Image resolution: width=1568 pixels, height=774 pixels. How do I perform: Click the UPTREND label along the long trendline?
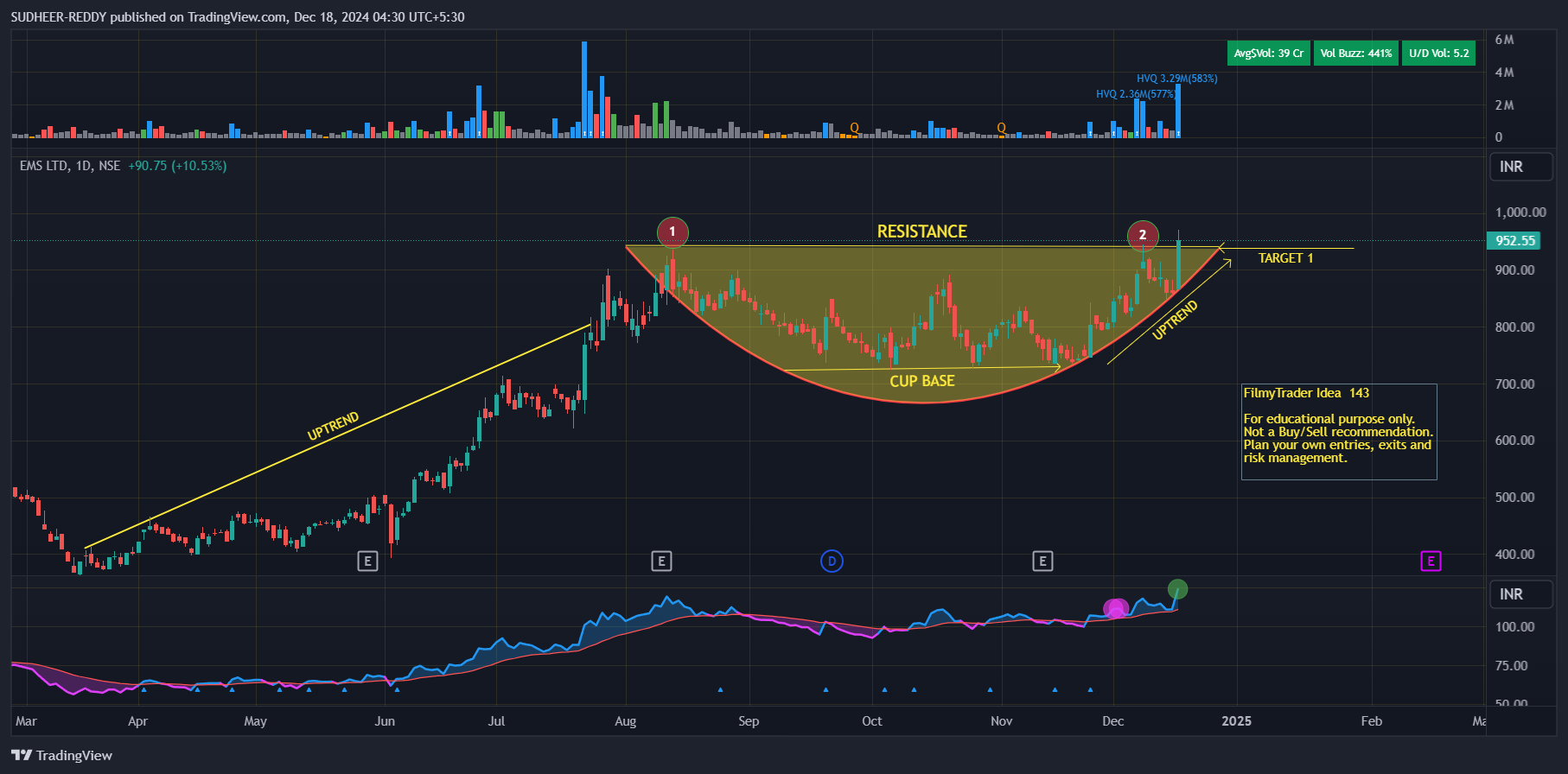click(x=334, y=427)
